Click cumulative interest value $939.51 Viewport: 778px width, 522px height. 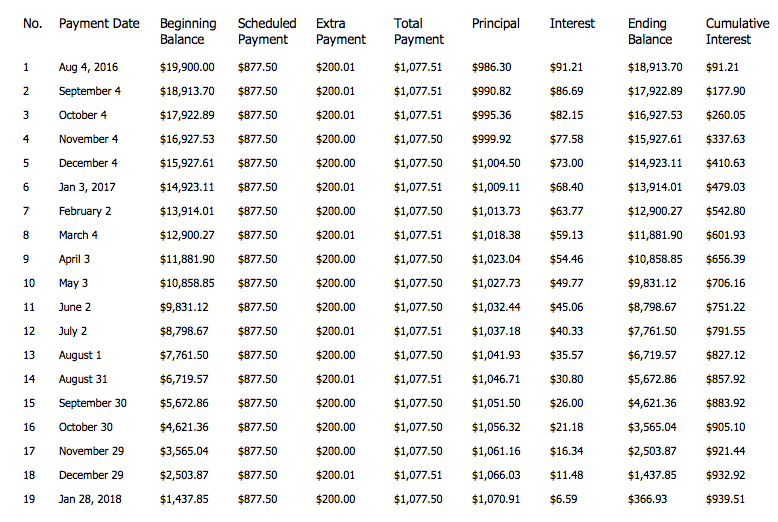(725, 499)
